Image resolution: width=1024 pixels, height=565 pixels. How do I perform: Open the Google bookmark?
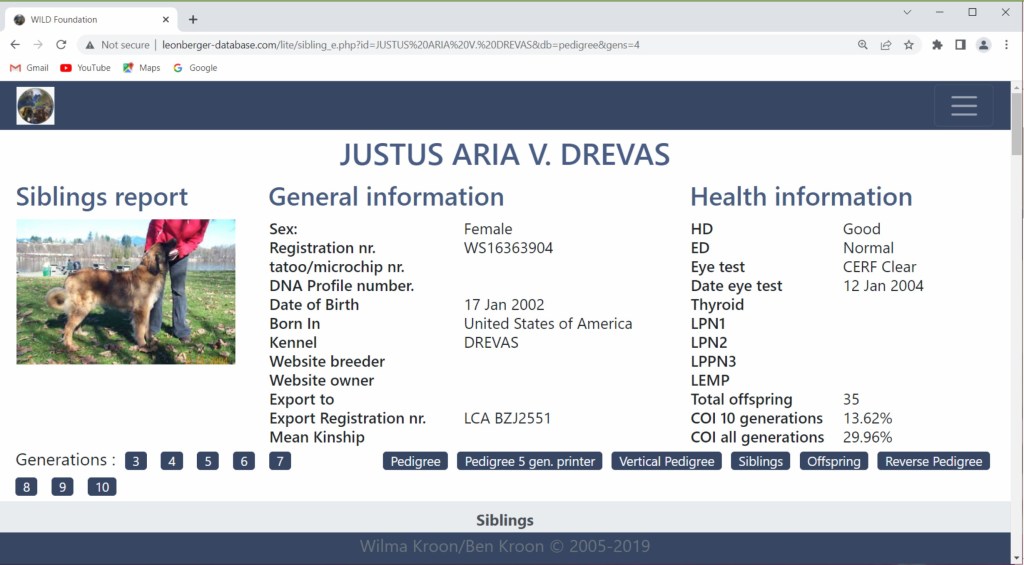pos(195,68)
